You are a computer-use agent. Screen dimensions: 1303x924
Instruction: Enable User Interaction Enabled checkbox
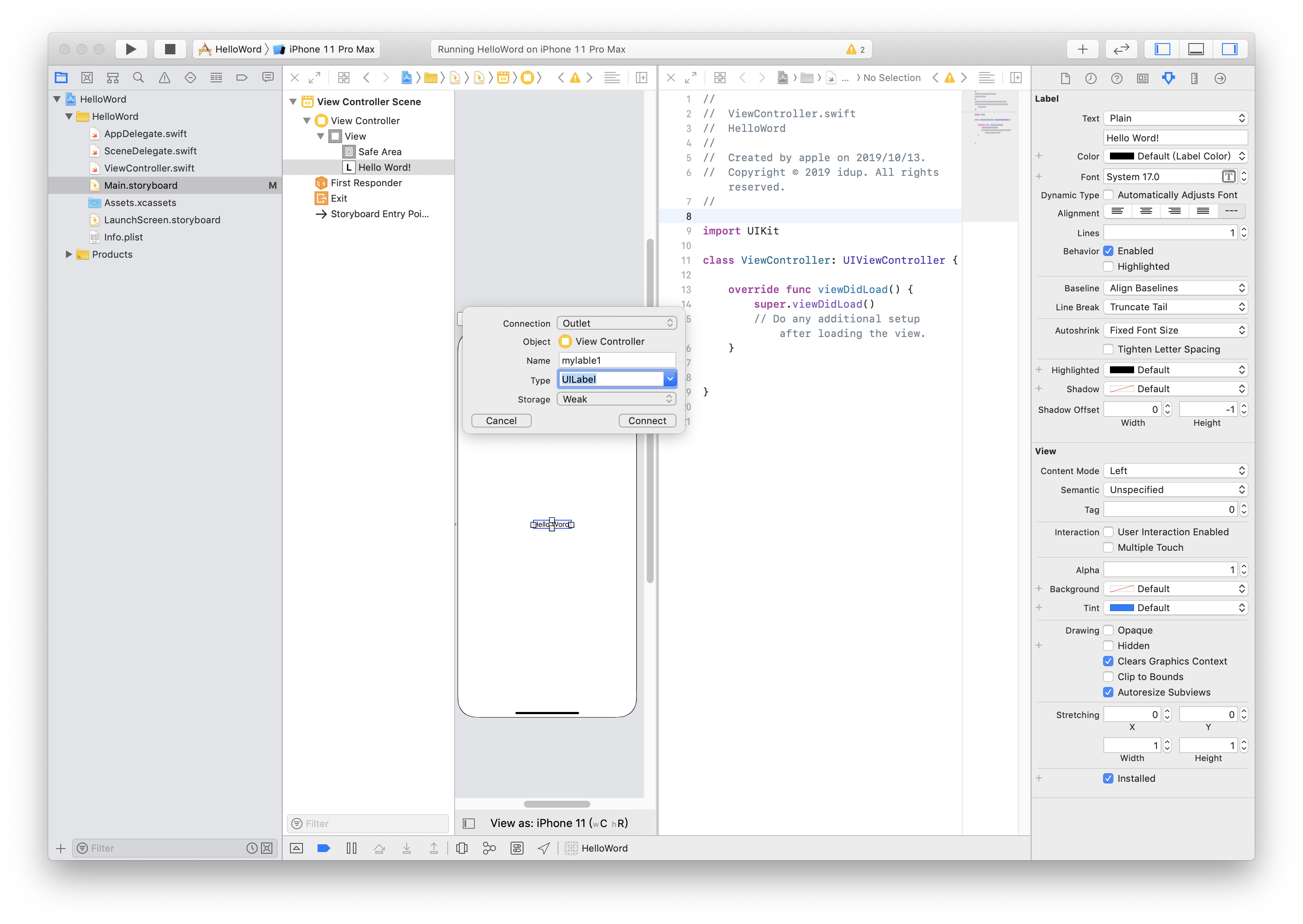click(1108, 532)
